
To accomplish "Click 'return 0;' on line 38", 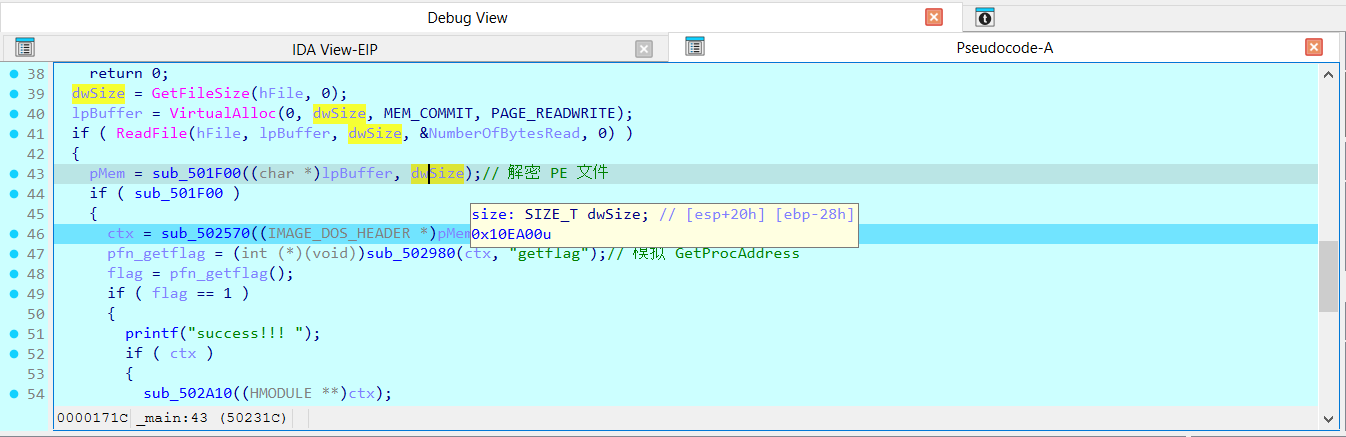I will pyautogui.click(x=129, y=73).
